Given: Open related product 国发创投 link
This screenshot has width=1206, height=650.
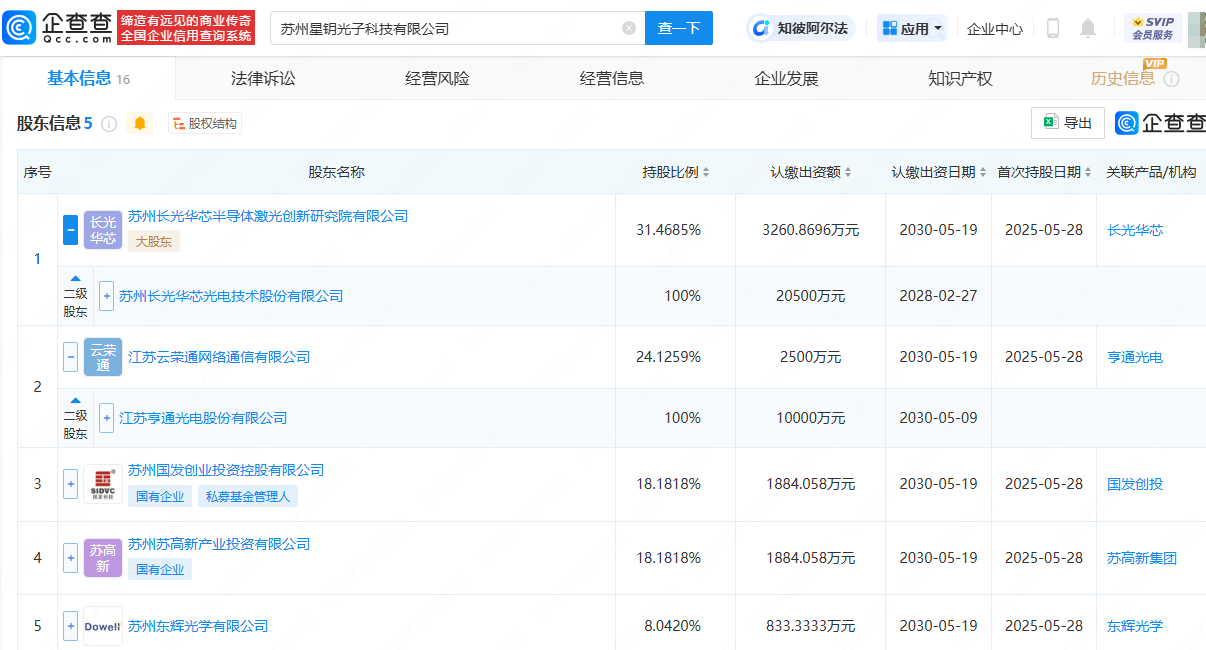Looking at the screenshot, I should point(1135,484).
